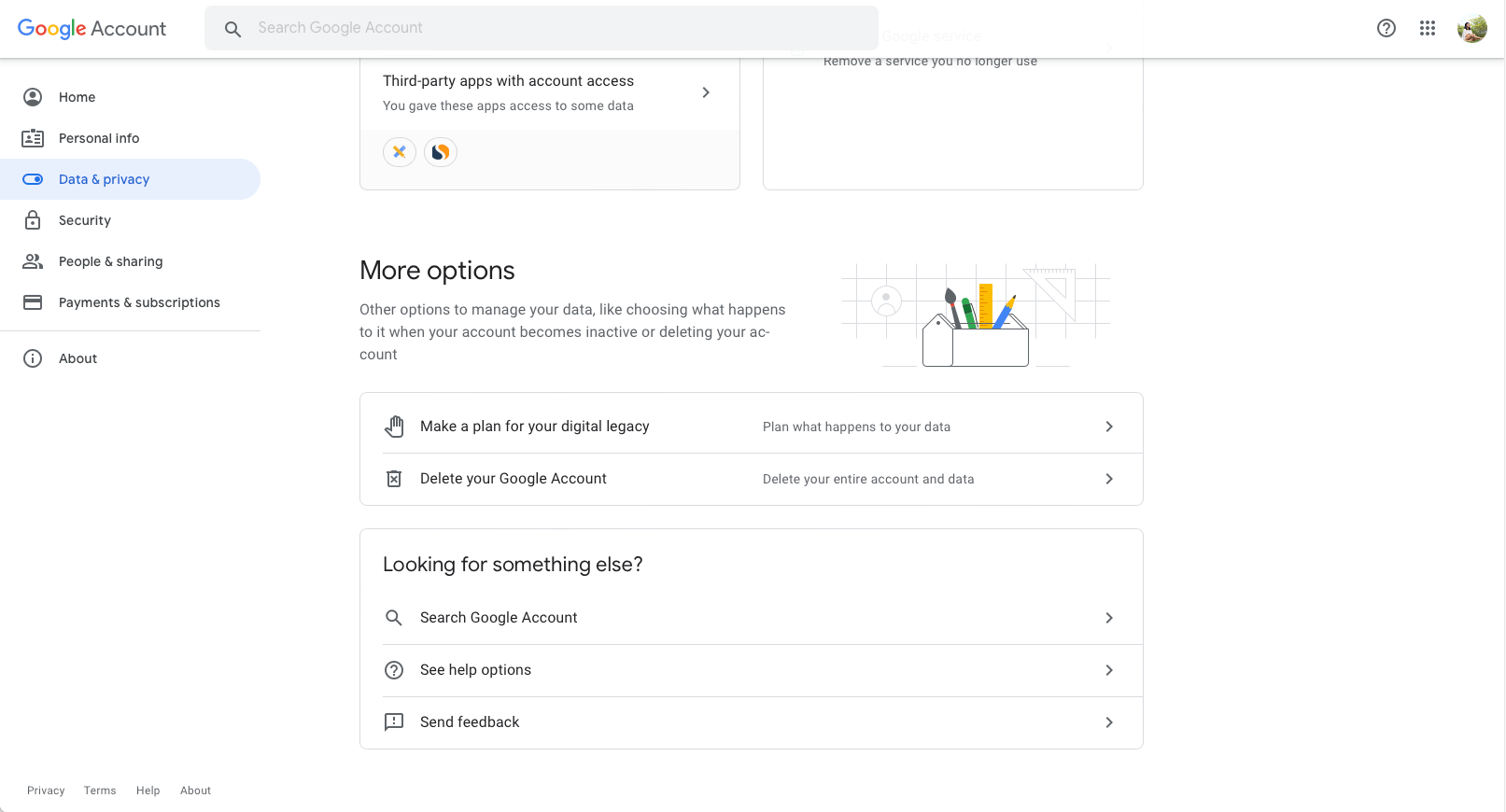Click the Send feedback exclamation icon
The height and width of the screenshot is (812, 1506).
point(394,721)
